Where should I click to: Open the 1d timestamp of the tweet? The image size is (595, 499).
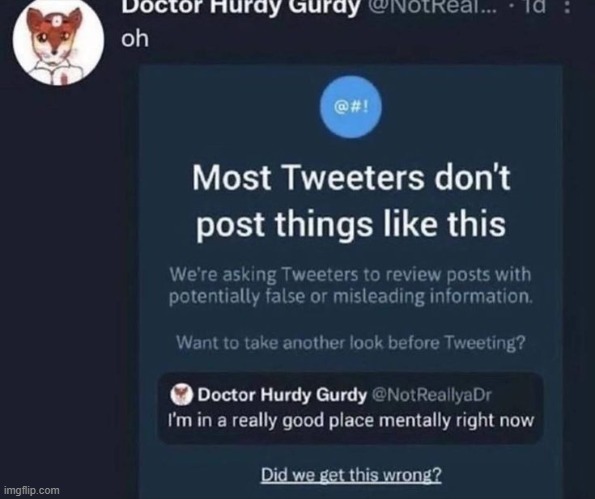[x=534, y=7]
